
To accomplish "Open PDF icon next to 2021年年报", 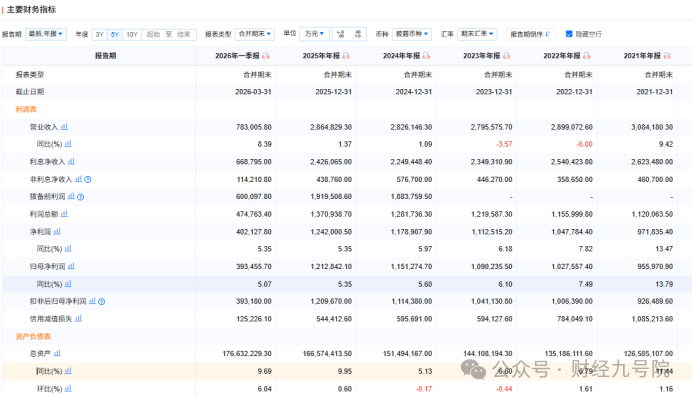I will click(667, 56).
